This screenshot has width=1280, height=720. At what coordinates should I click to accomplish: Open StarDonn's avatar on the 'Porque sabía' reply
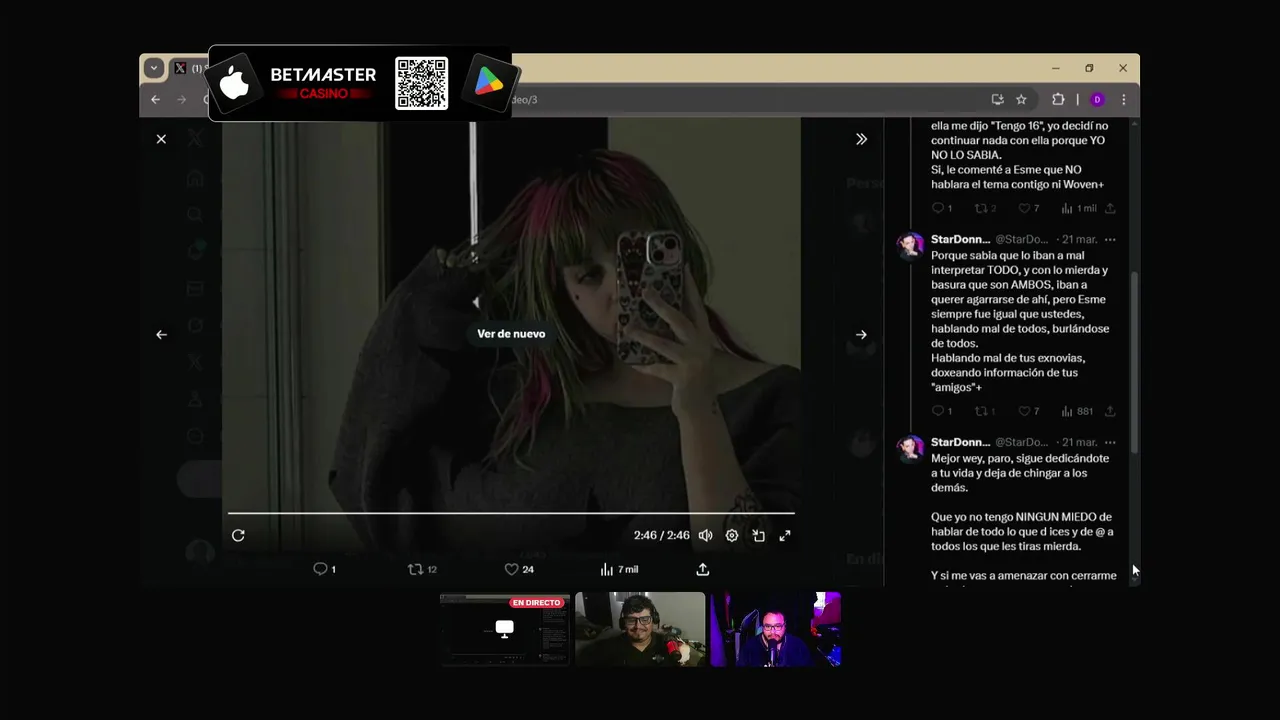pyautogui.click(x=910, y=246)
